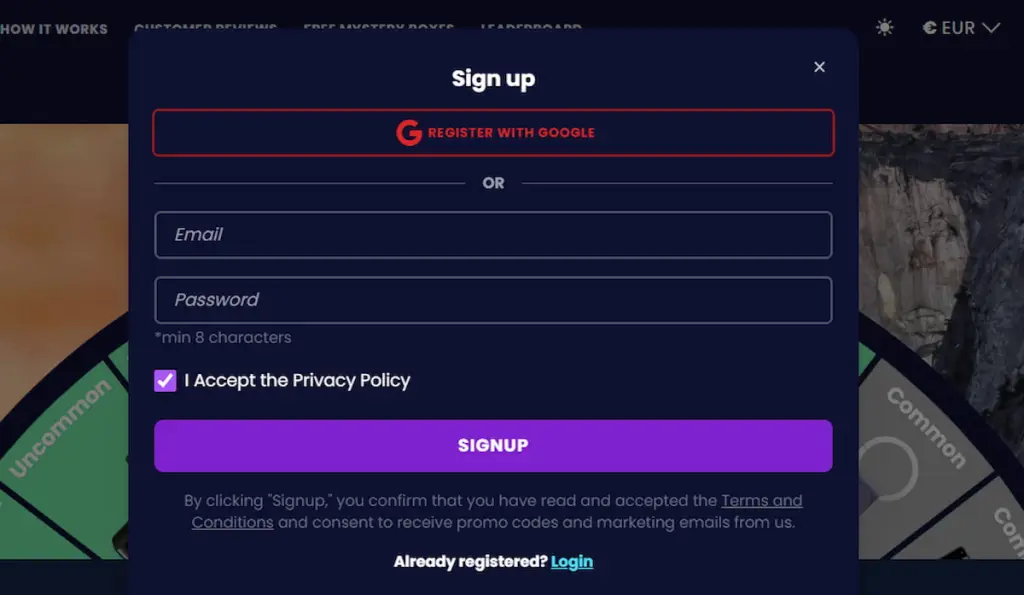Click the Login link for registered users
1024x595 pixels.
coord(572,561)
